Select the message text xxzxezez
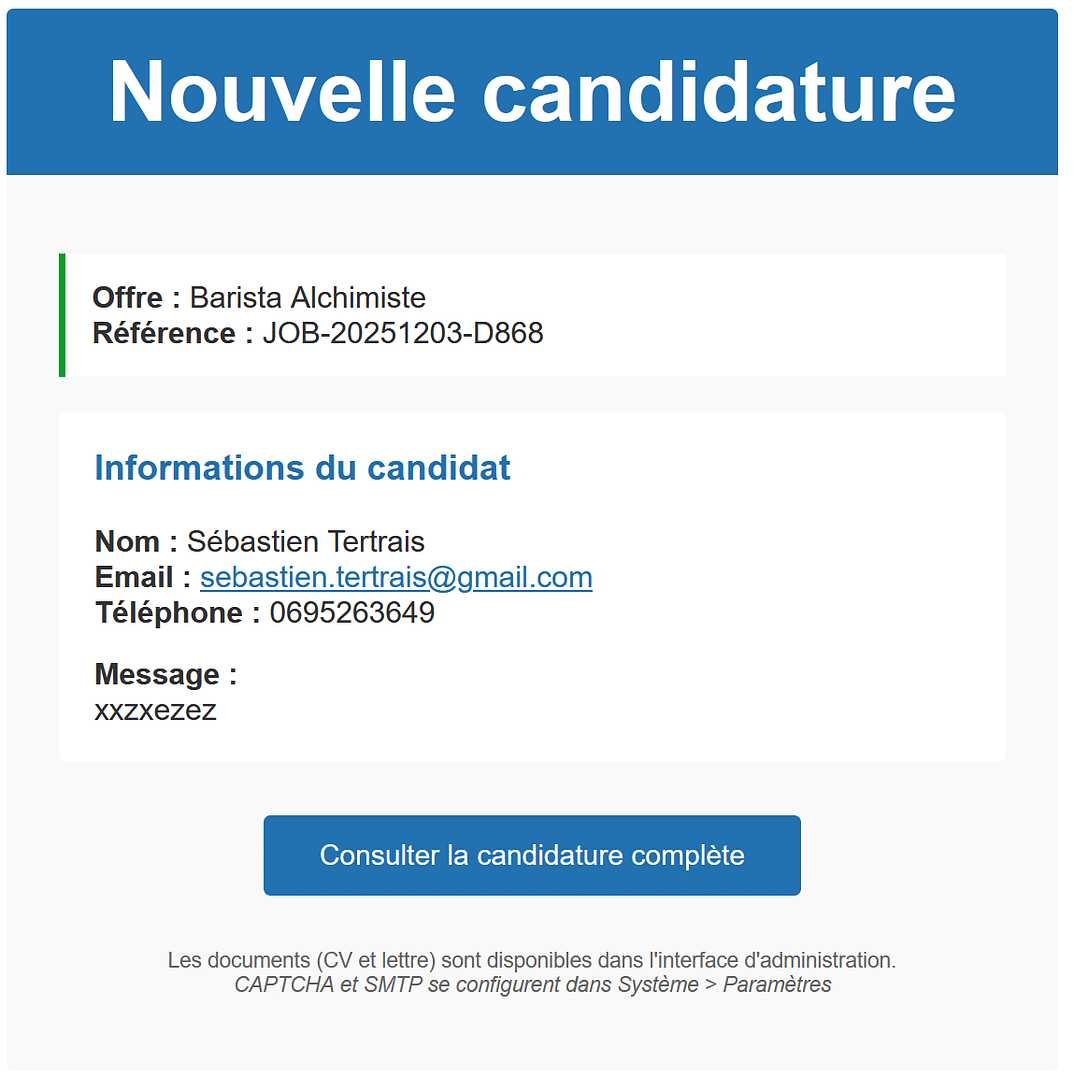 click(x=155, y=711)
